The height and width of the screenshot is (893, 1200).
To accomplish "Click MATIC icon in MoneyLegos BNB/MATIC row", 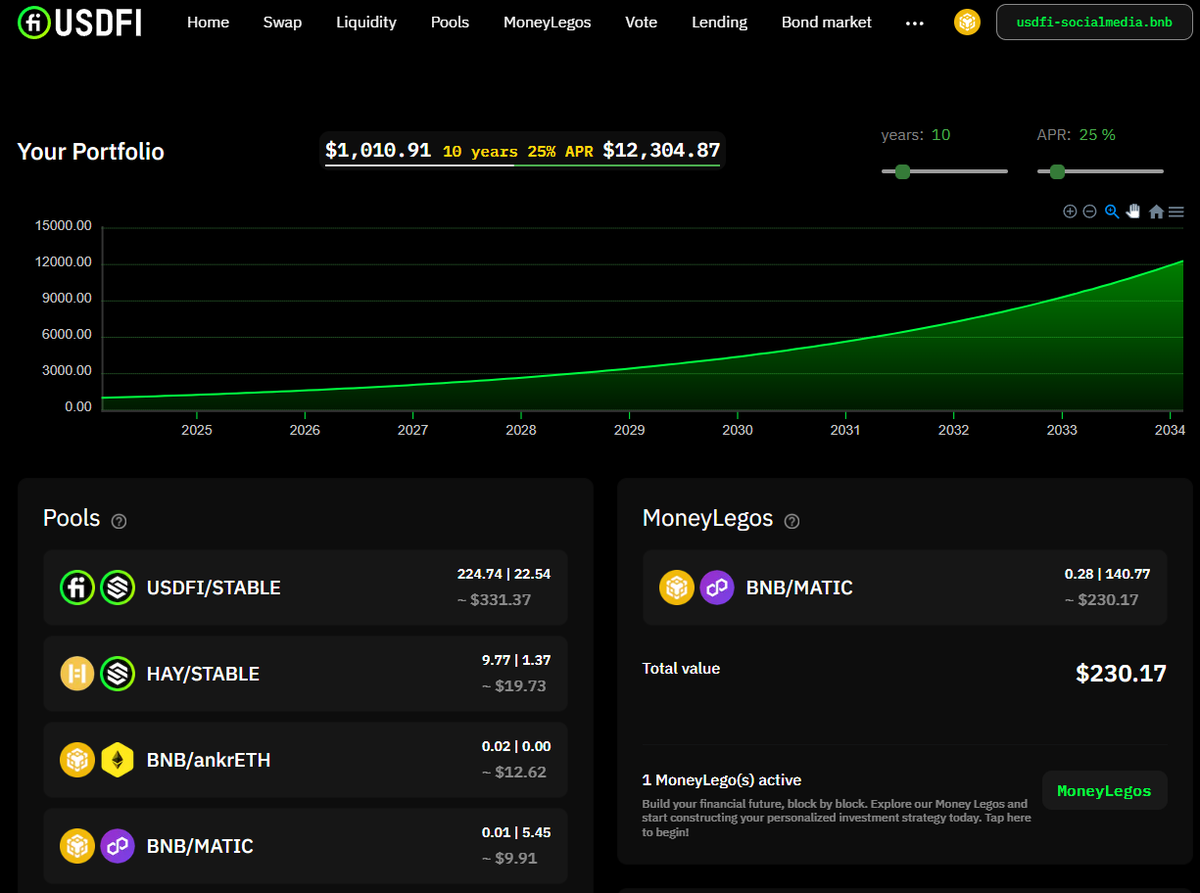I will 717,588.
